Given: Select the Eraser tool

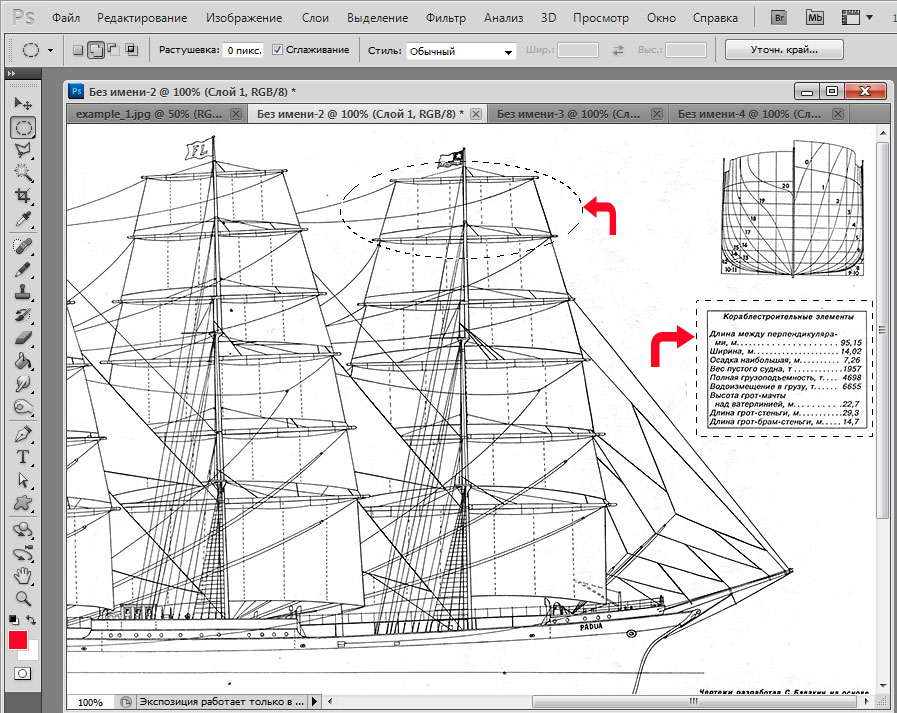Looking at the screenshot, I should (22, 339).
